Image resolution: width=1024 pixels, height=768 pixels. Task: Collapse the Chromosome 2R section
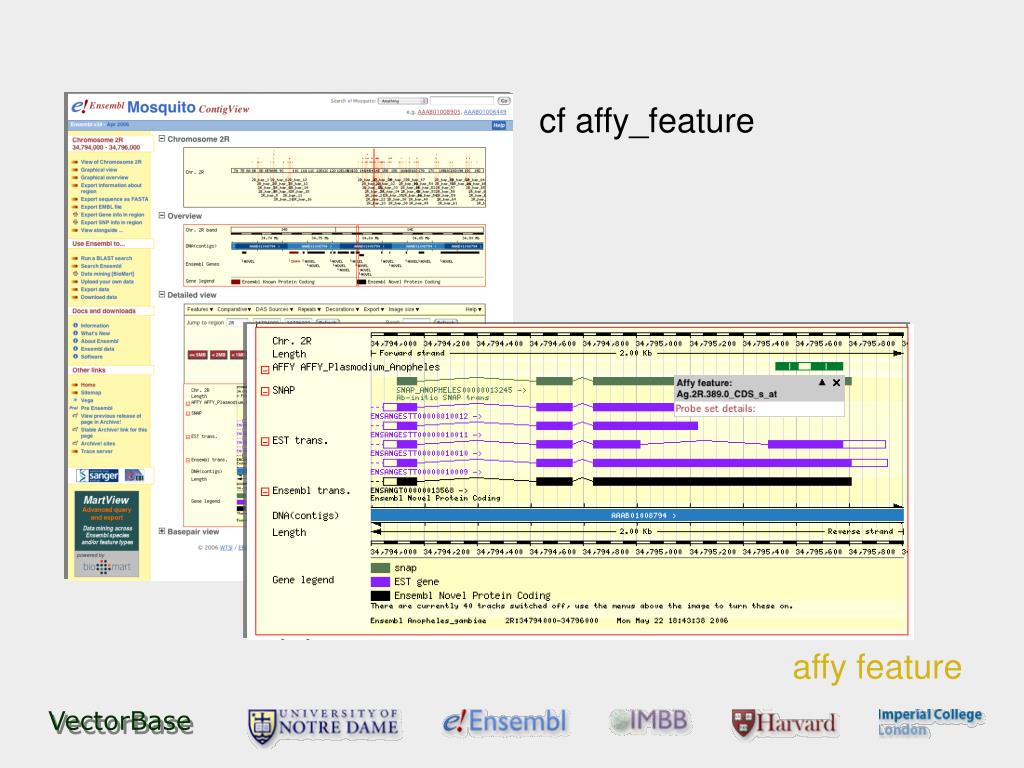tap(162, 139)
